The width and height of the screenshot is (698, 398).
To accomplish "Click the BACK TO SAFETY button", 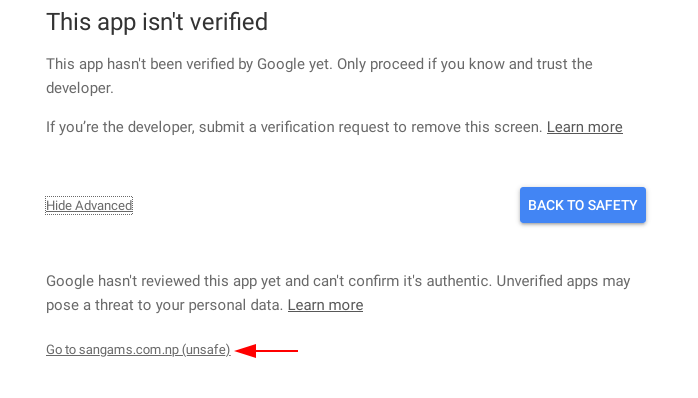I will [583, 205].
